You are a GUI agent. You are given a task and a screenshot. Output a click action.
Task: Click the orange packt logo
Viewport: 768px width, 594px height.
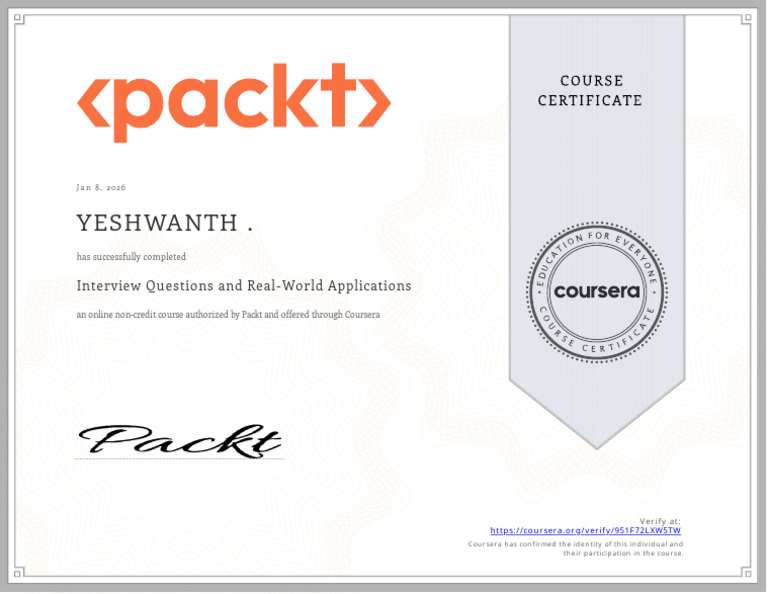(x=234, y=103)
